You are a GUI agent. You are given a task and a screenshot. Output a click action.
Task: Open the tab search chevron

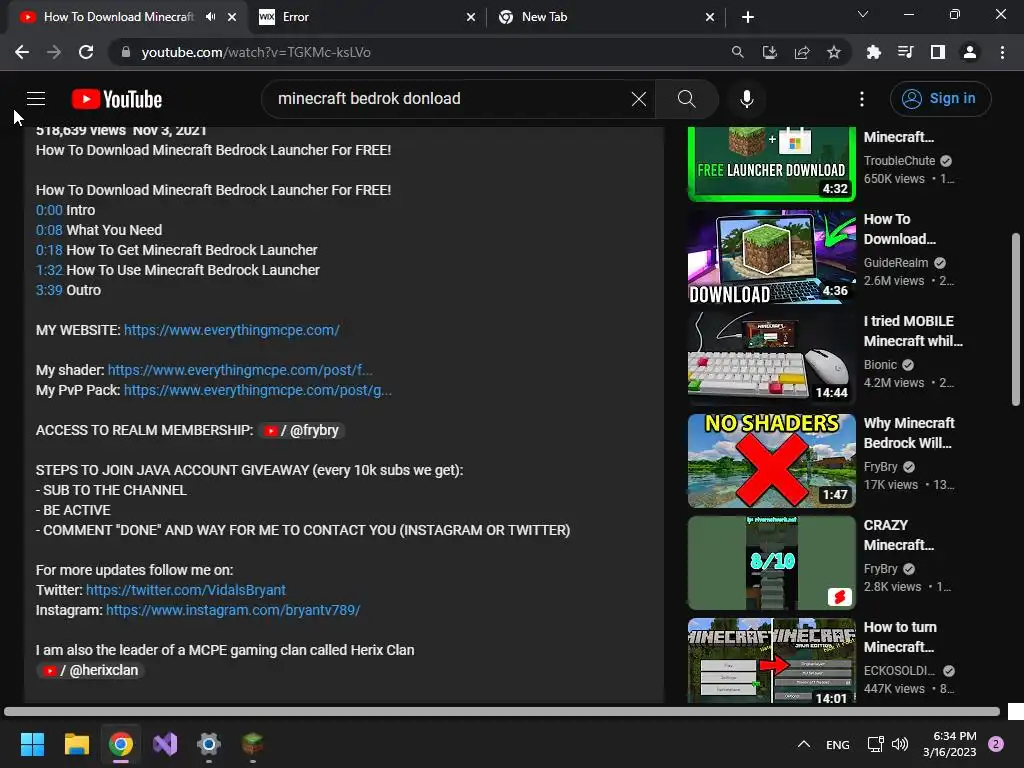point(863,14)
